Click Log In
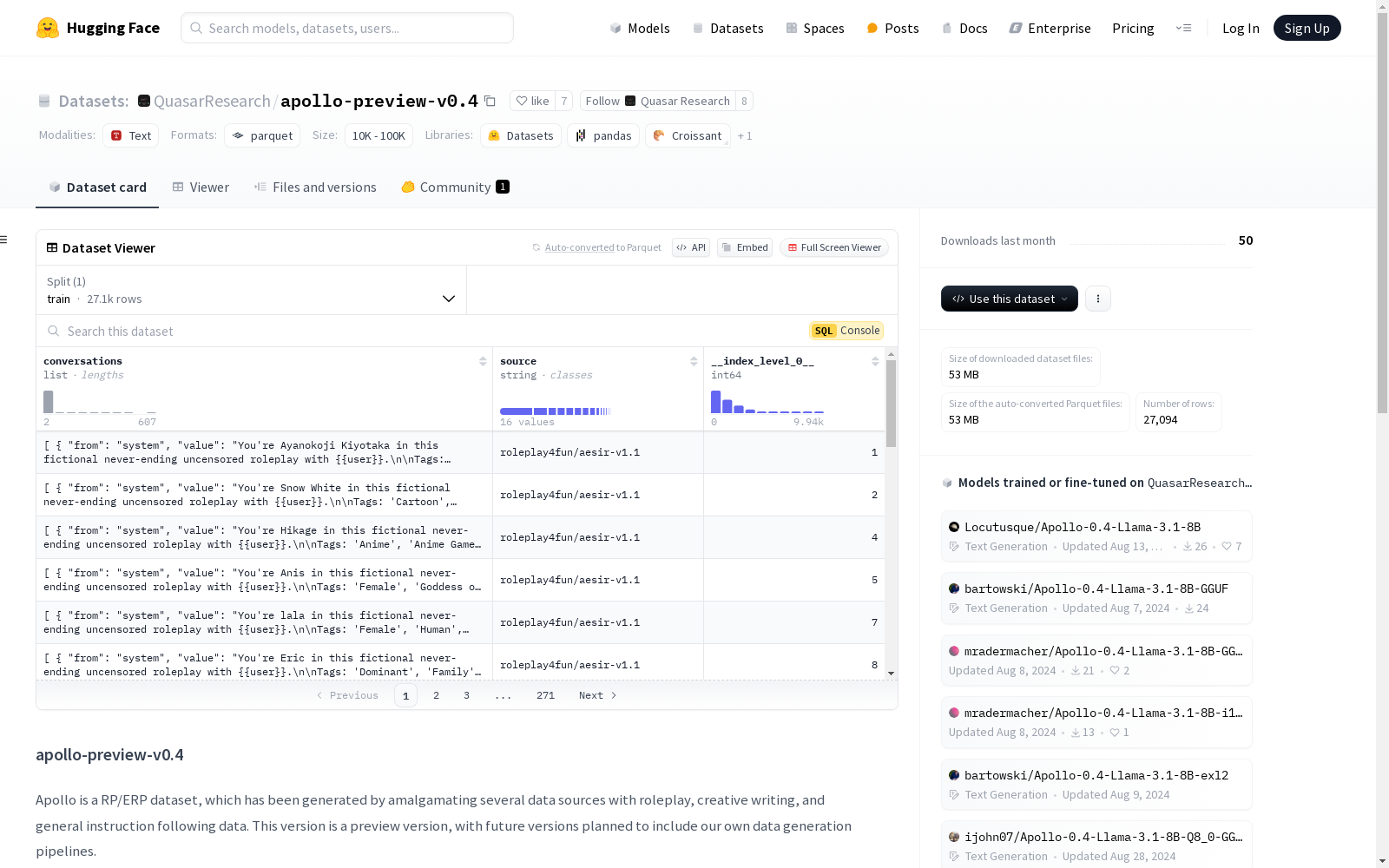 coord(1241,28)
